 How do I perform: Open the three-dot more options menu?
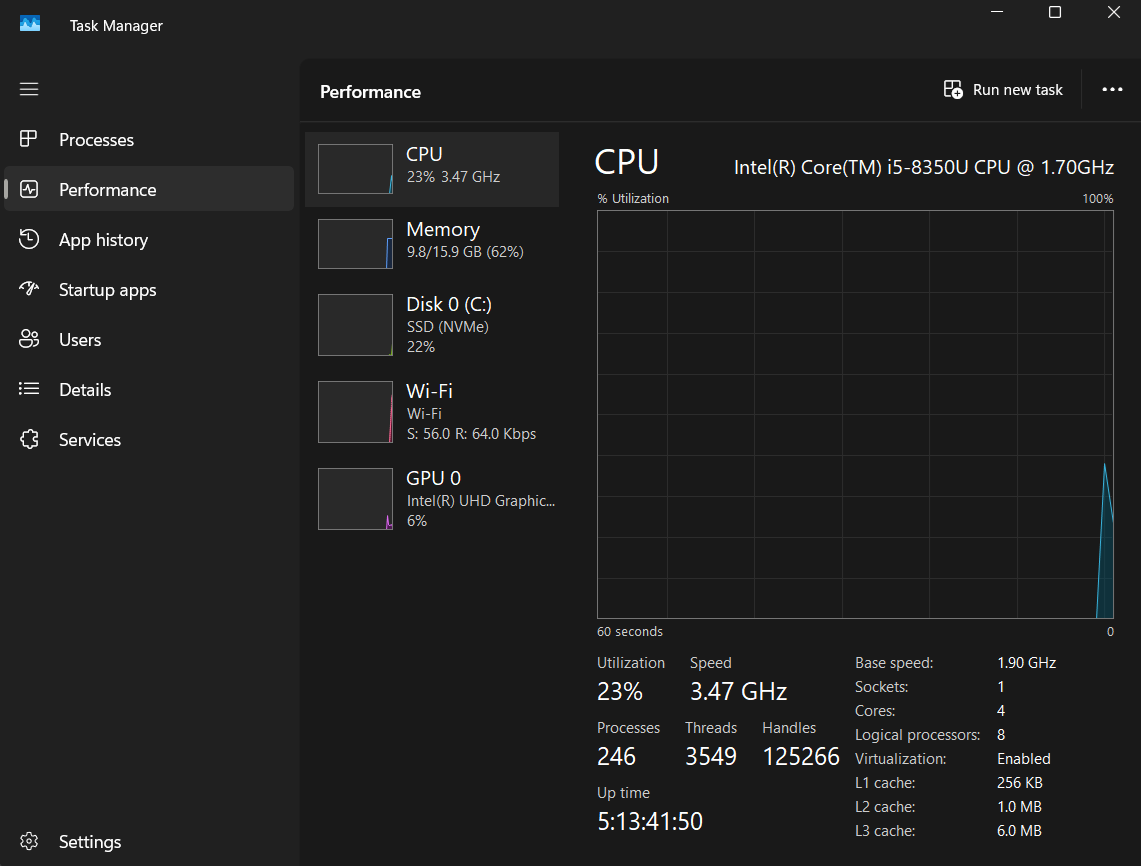point(1112,90)
